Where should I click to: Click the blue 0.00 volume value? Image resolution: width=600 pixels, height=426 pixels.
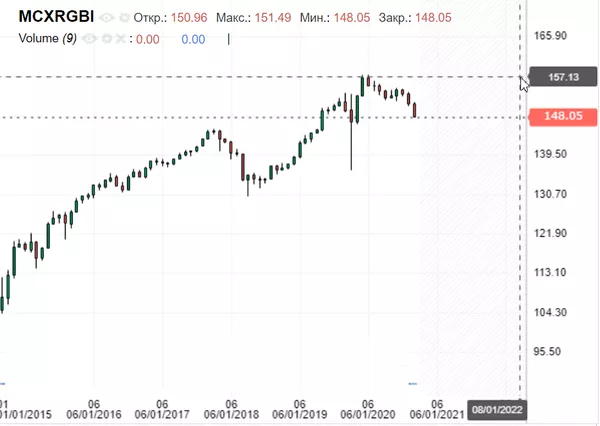tap(193, 39)
